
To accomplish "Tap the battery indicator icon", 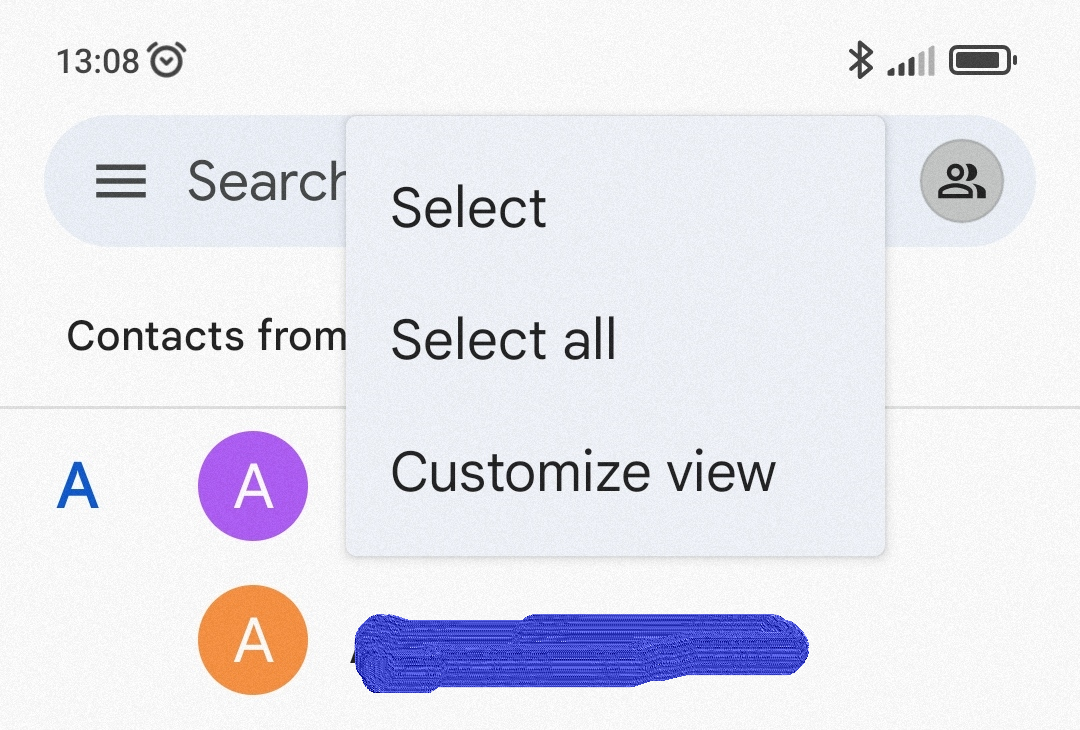I will pos(982,62).
